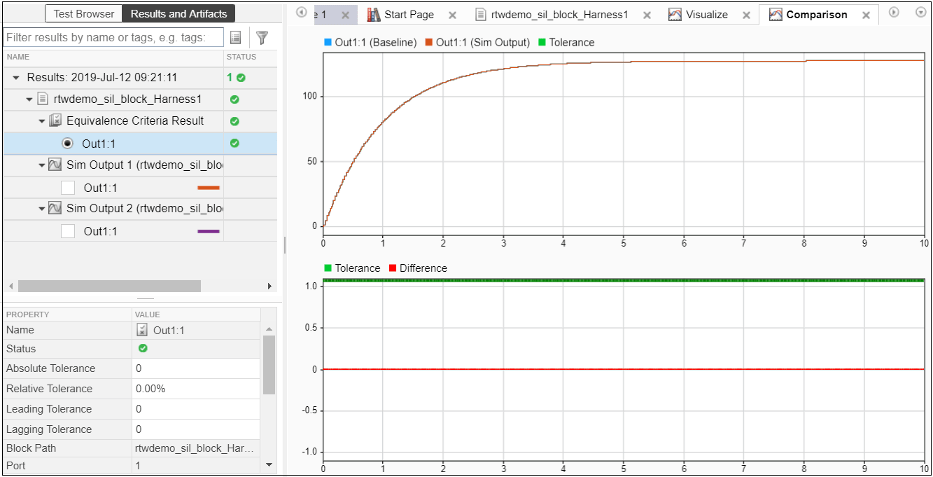Collapse Equivalence Criteria Result node
933x477 pixels.
click(x=42, y=121)
